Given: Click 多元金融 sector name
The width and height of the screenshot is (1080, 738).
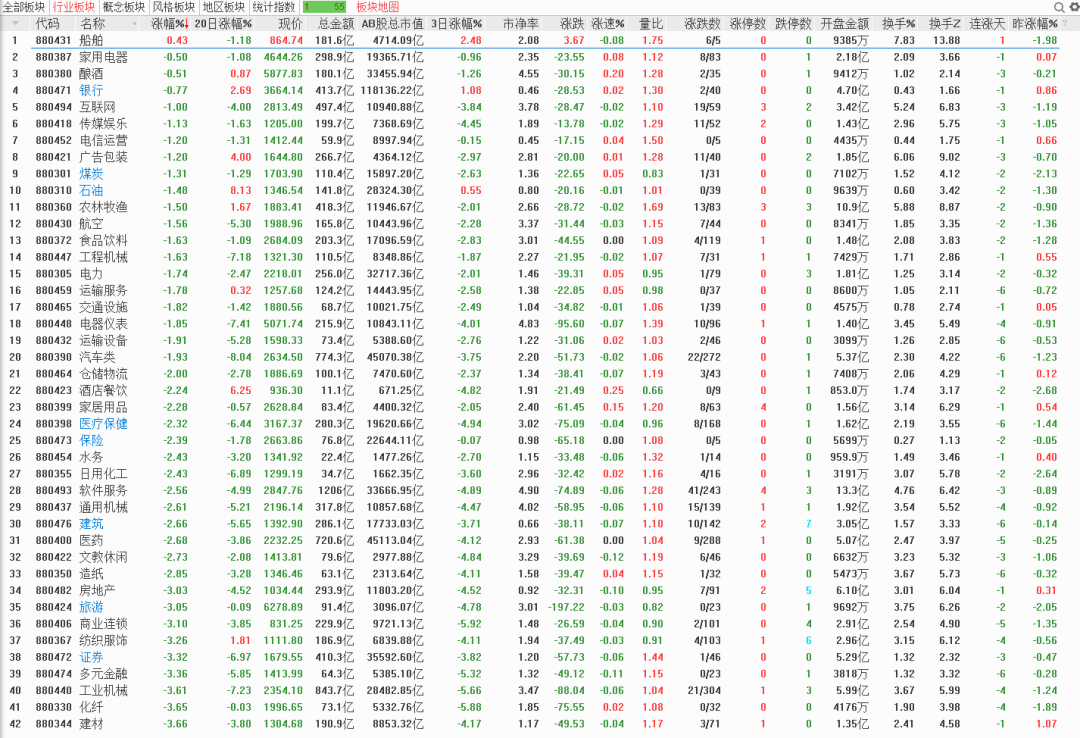Looking at the screenshot, I should pos(103,674).
